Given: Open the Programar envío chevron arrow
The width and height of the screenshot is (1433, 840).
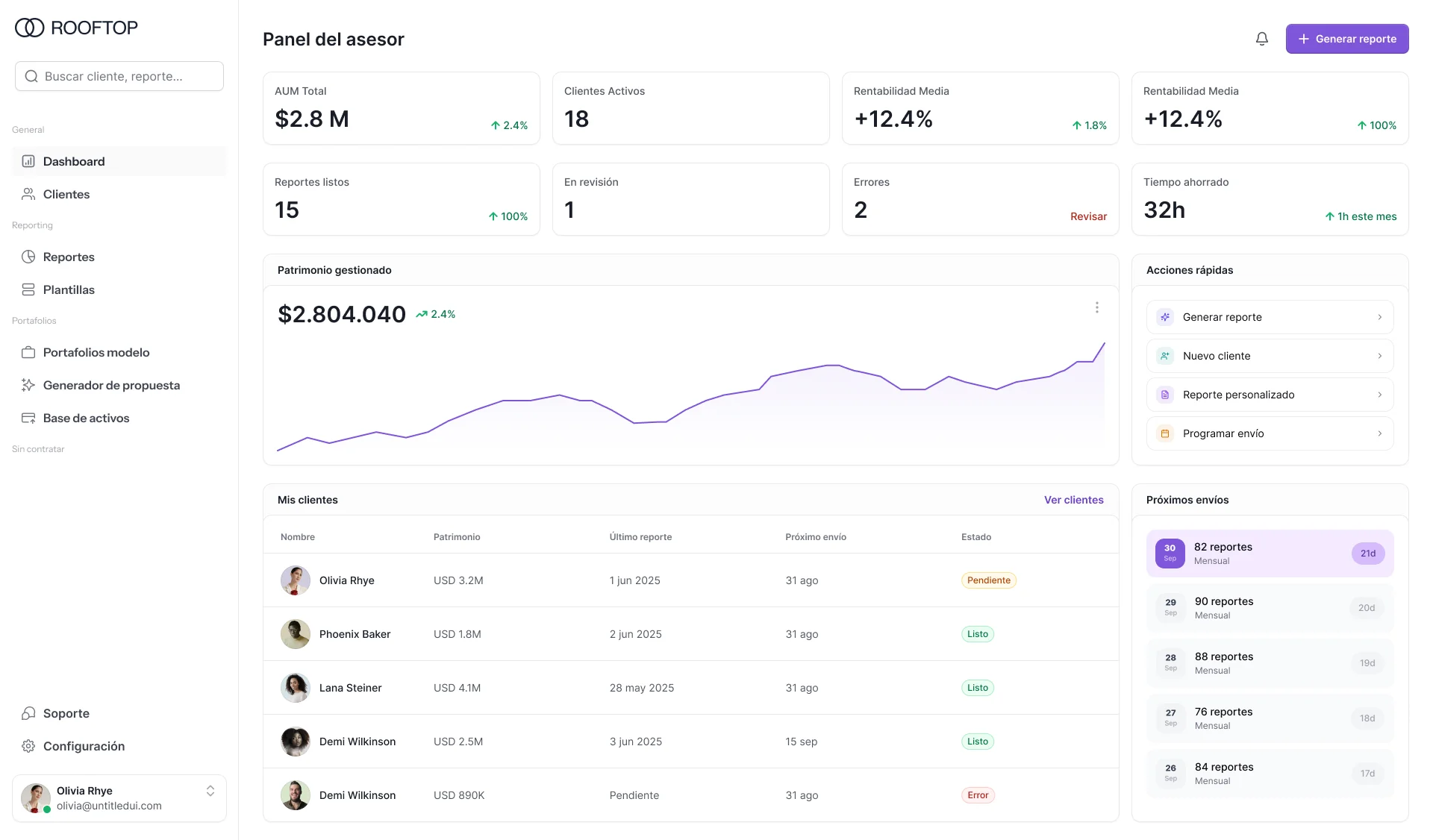Looking at the screenshot, I should pos(1379,433).
